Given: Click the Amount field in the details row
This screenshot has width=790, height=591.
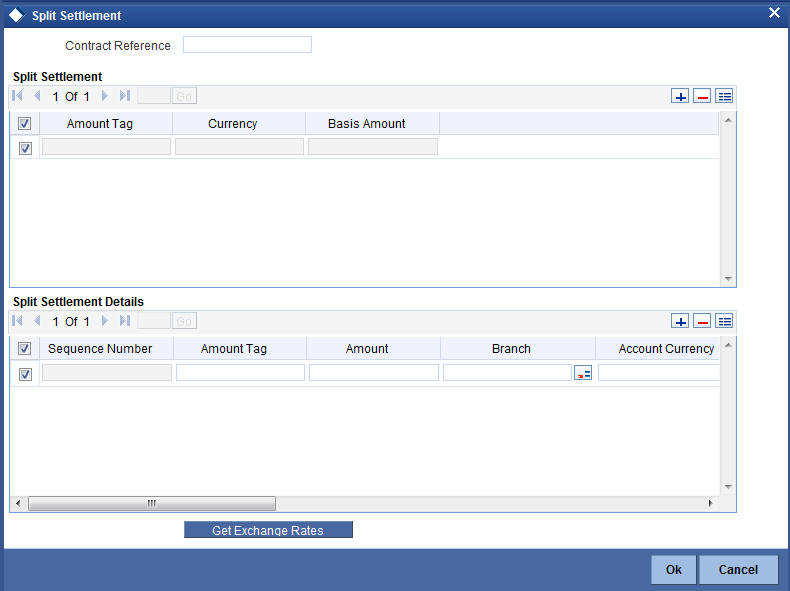Looking at the screenshot, I should coord(374,373).
